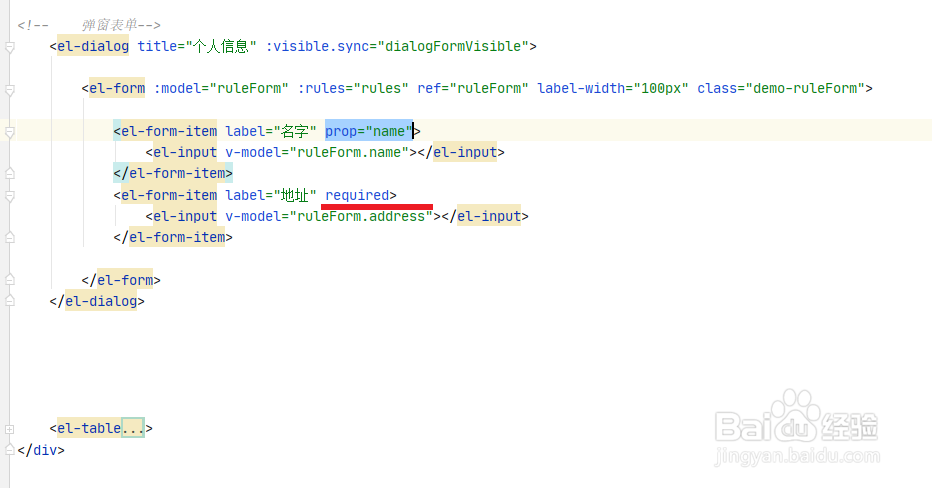
Task: Click the 弹窗表单 comment text
Action: (109, 25)
